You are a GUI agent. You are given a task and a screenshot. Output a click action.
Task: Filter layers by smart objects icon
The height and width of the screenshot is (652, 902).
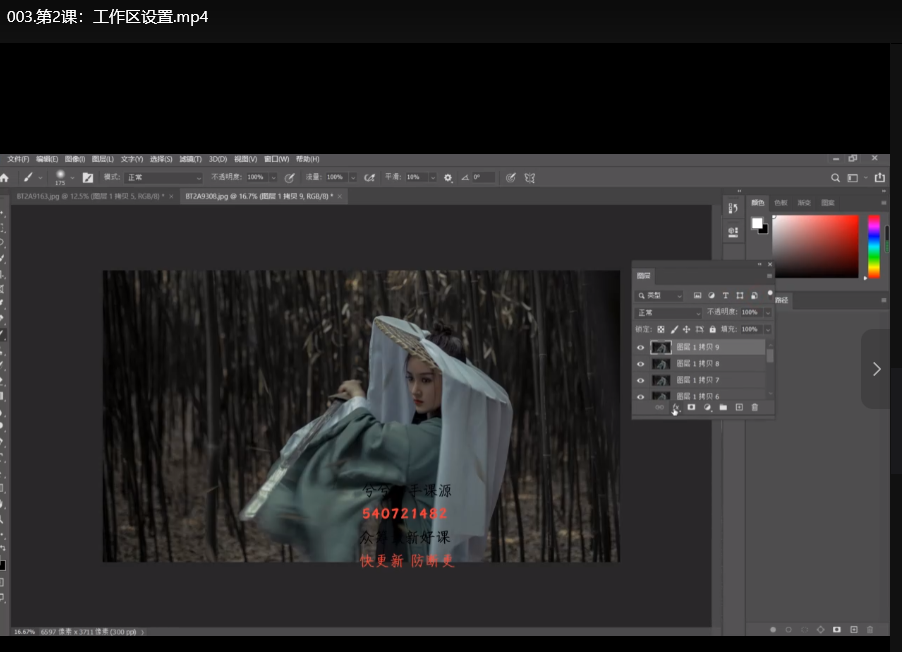(754, 296)
